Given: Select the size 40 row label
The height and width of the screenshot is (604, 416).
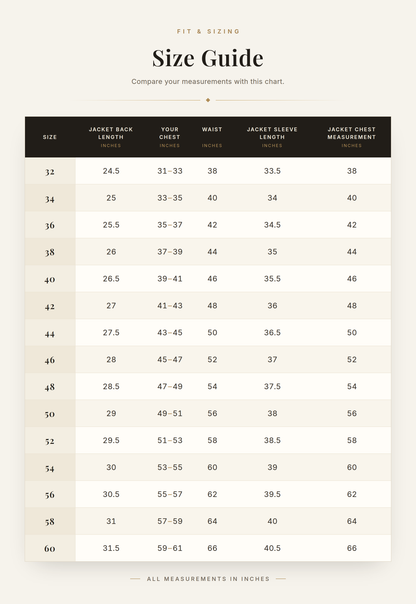Looking at the screenshot, I should tap(50, 279).
